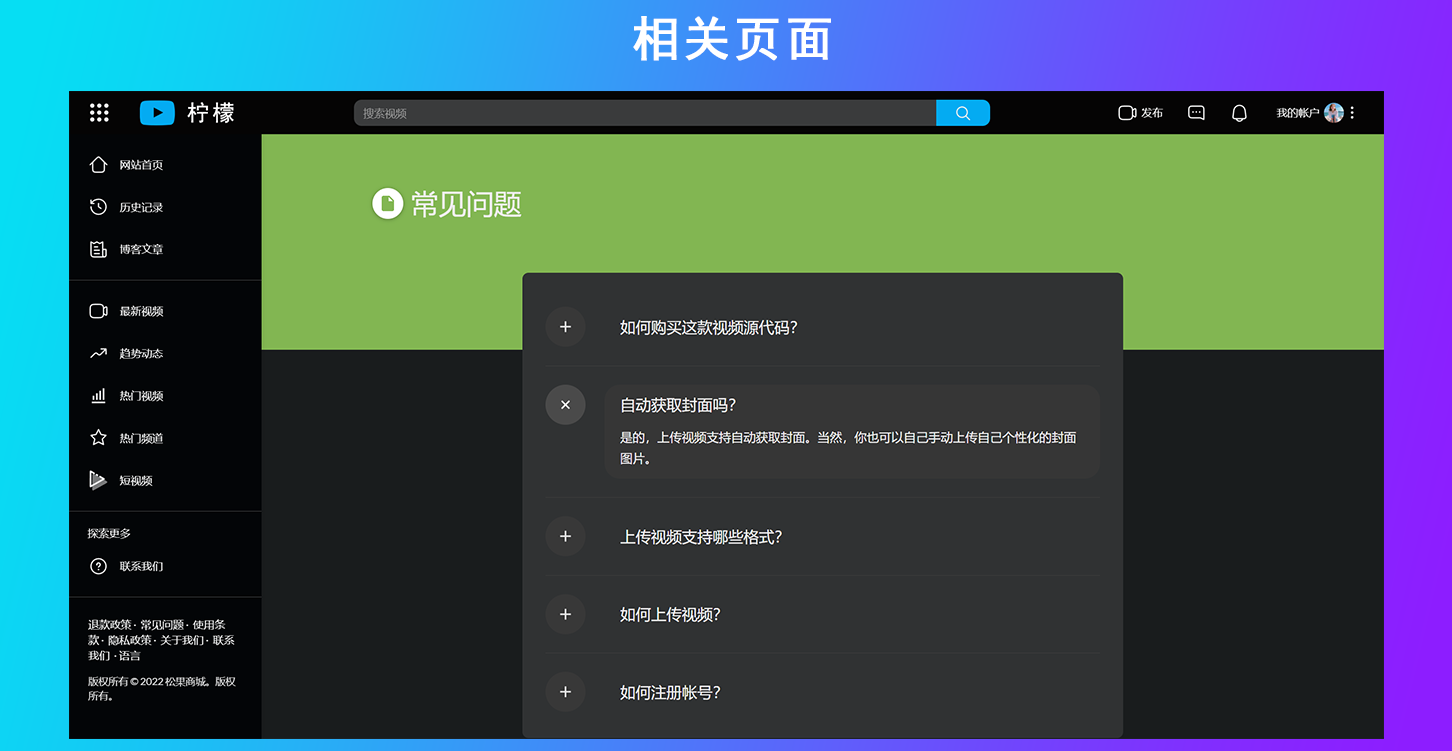
Task: Click question text 如何上传视频?
Action: point(670,614)
